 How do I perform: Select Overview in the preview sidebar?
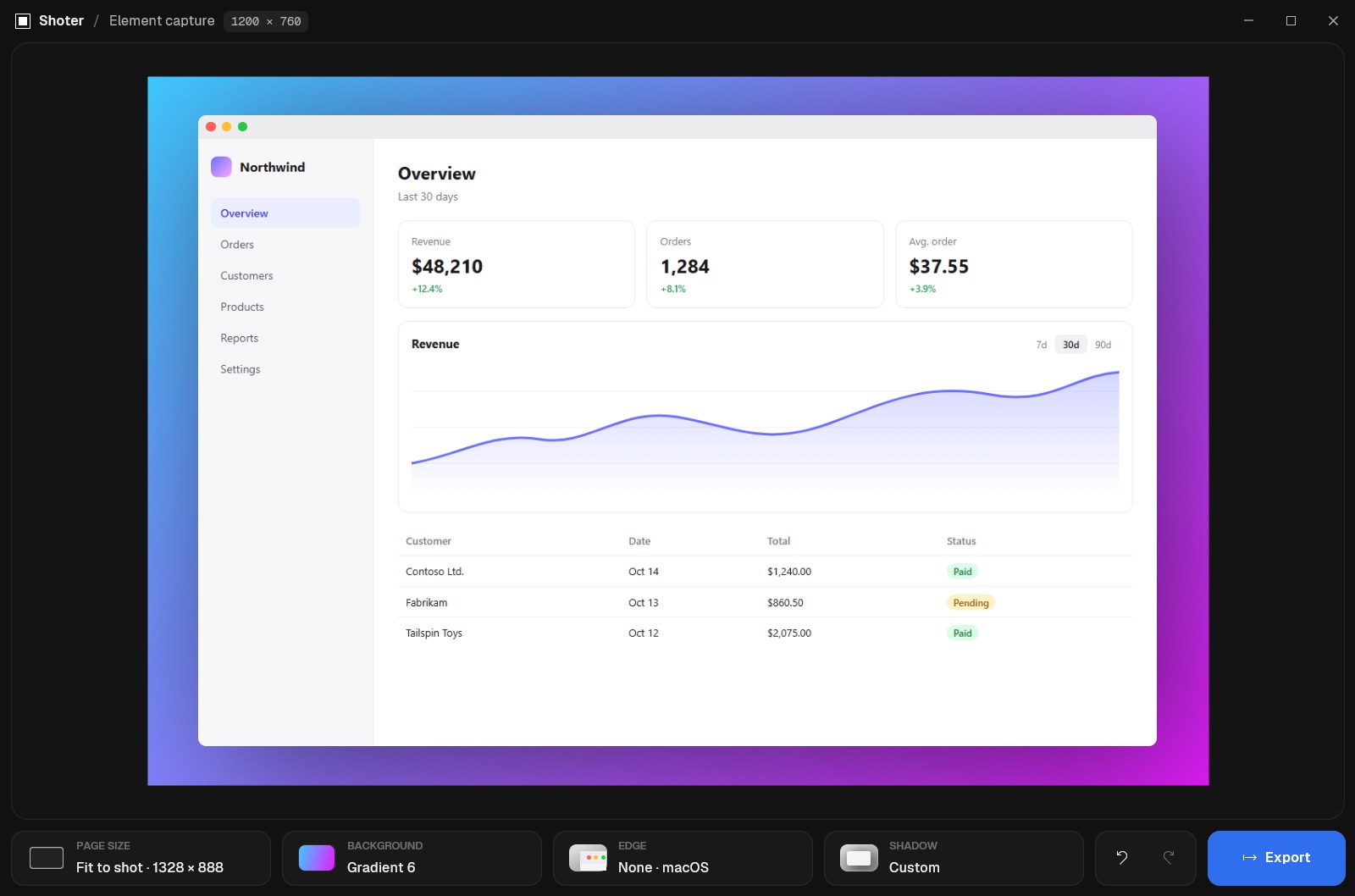pos(285,213)
